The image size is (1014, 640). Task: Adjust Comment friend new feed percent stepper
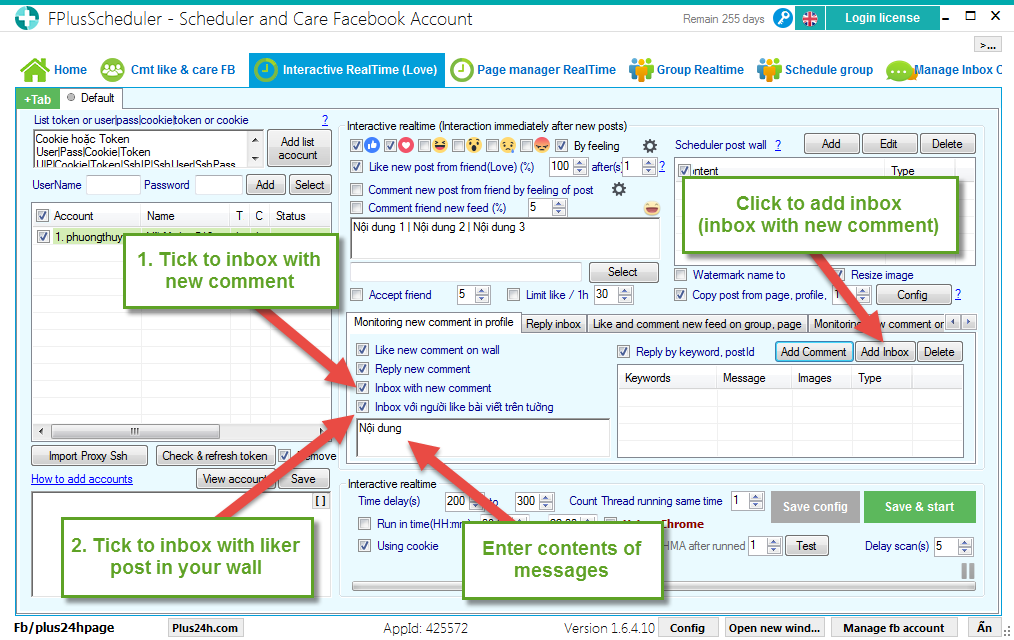point(559,208)
